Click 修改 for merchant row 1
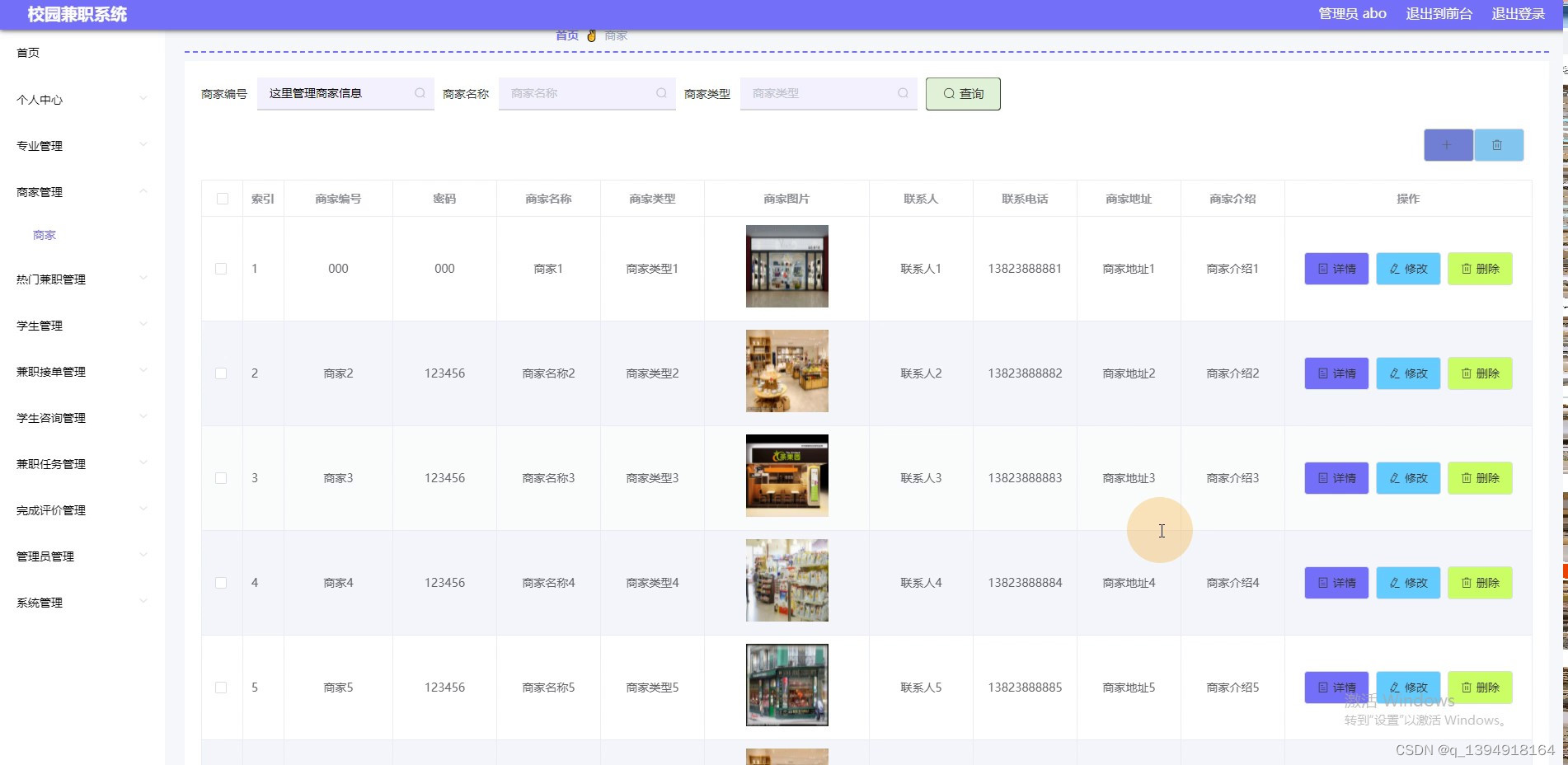The image size is (1568, 765). pos(1408,269)
